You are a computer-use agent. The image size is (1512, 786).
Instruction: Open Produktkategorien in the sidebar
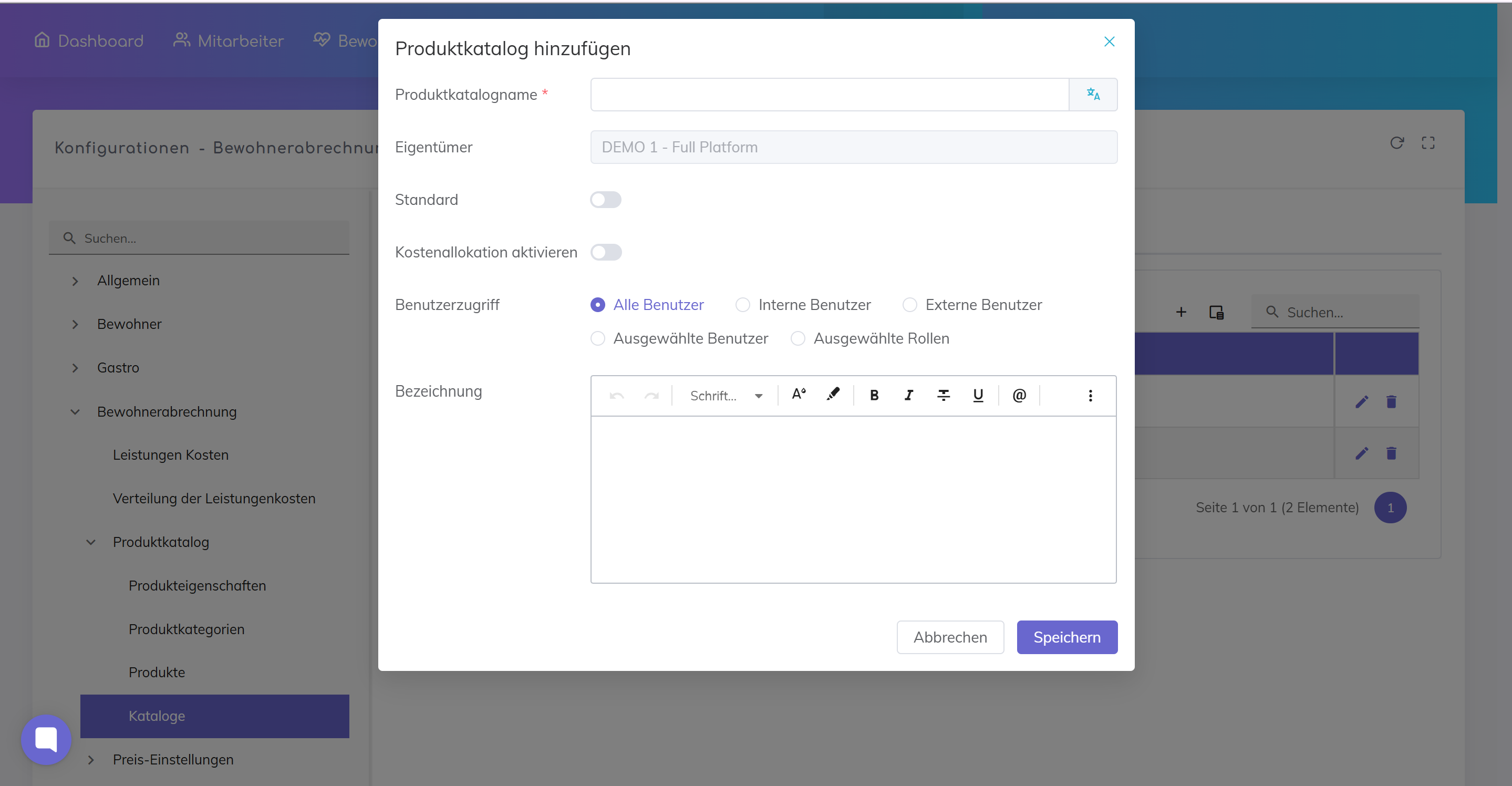(186, 629)
